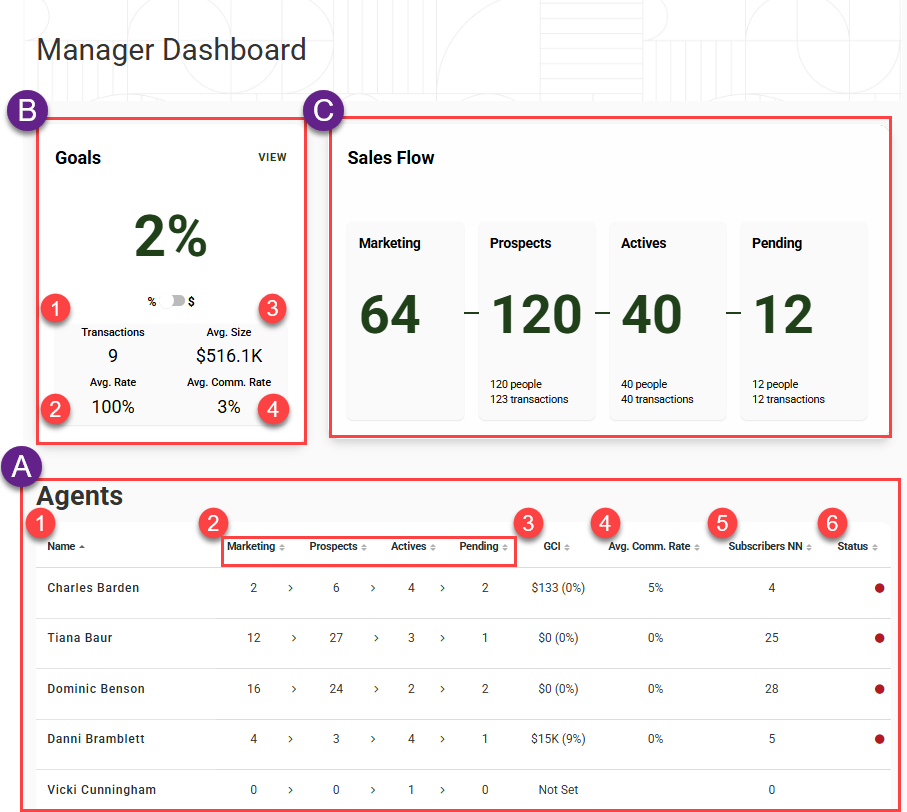Sort agents by Avg. Comm. Rate column

pyautogui.click(x=654, y=546)
